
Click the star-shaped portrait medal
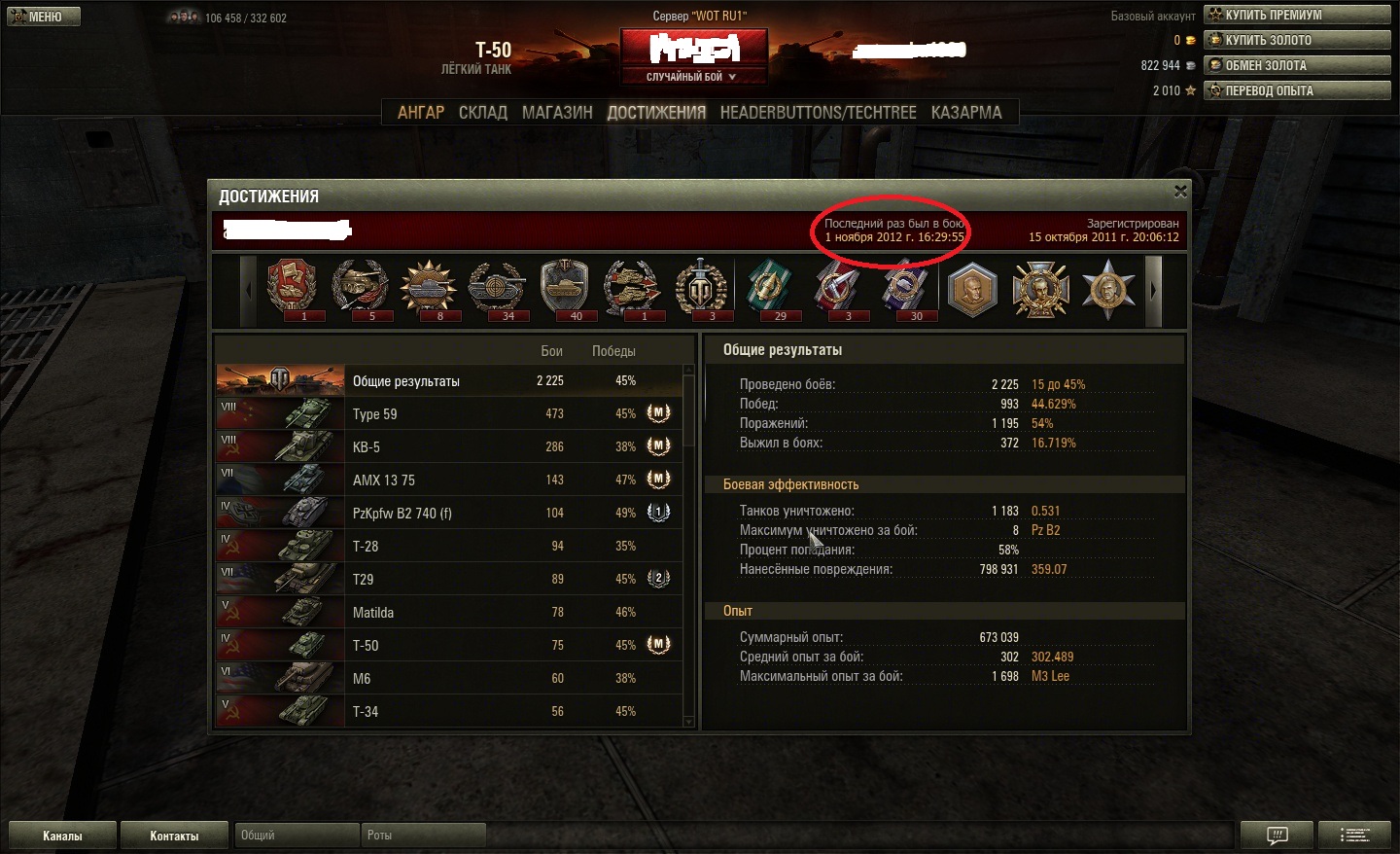1108,290
